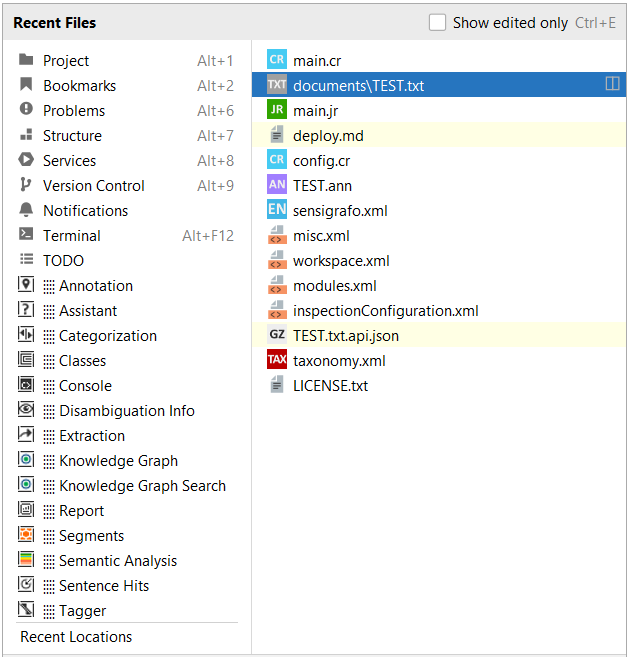The image size is (630, 657).
Task: Click the Annotation tool window icon
Action: pyautogui.click(x=26, y=286)
